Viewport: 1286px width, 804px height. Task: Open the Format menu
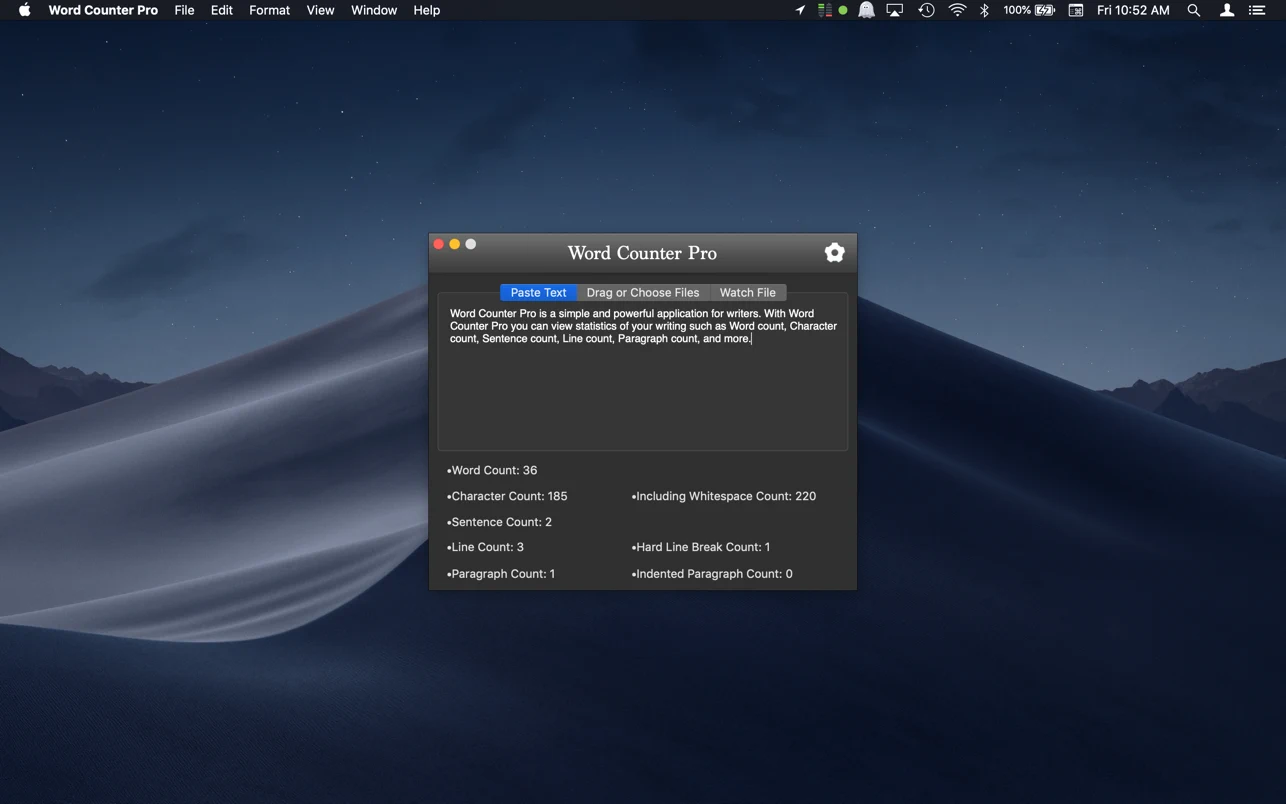[269, 10]
